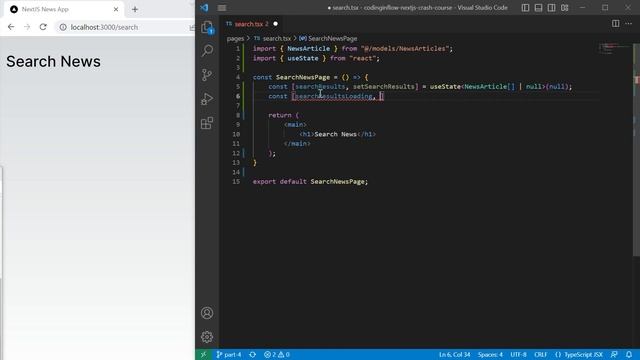Reload the browser page
640x360 pixels.
pos(43,27)
